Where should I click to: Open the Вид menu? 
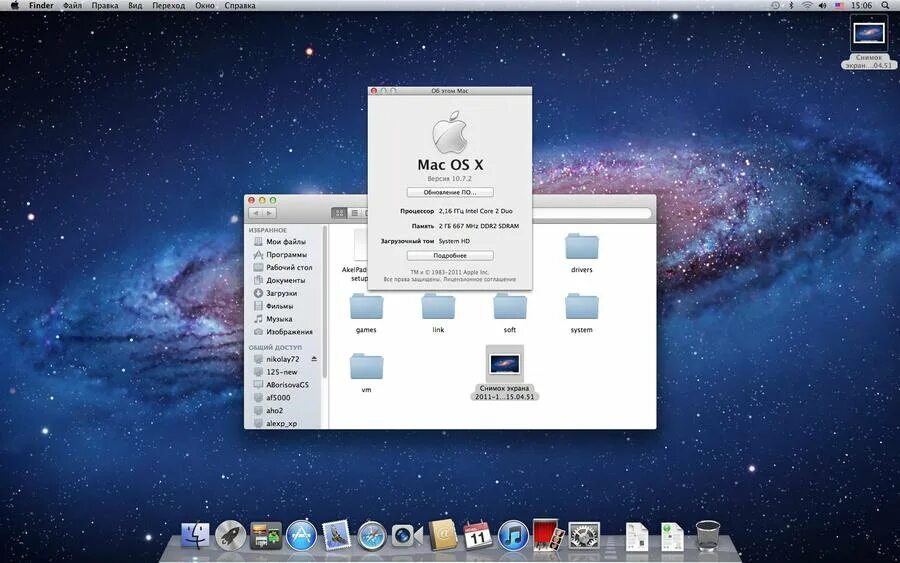point(135,5)
